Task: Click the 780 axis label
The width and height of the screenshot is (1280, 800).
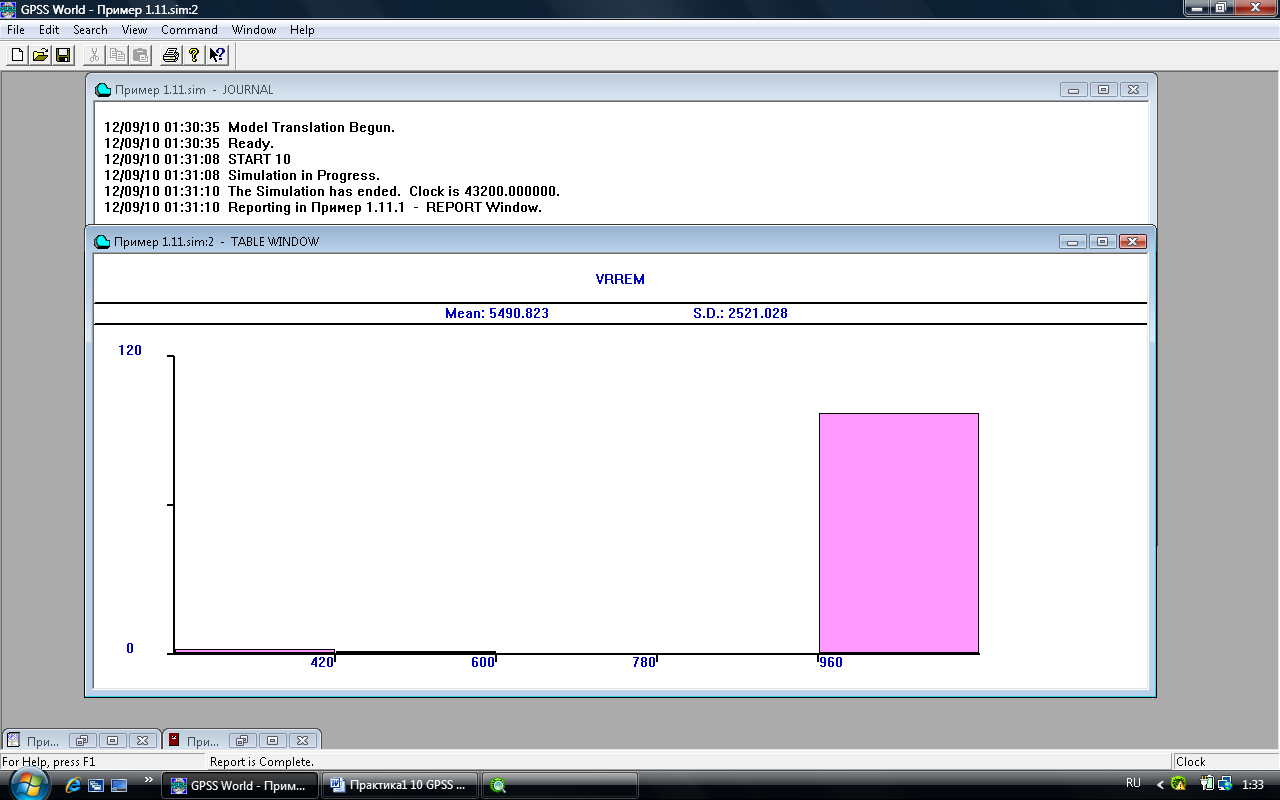Action: coord(644,662)
